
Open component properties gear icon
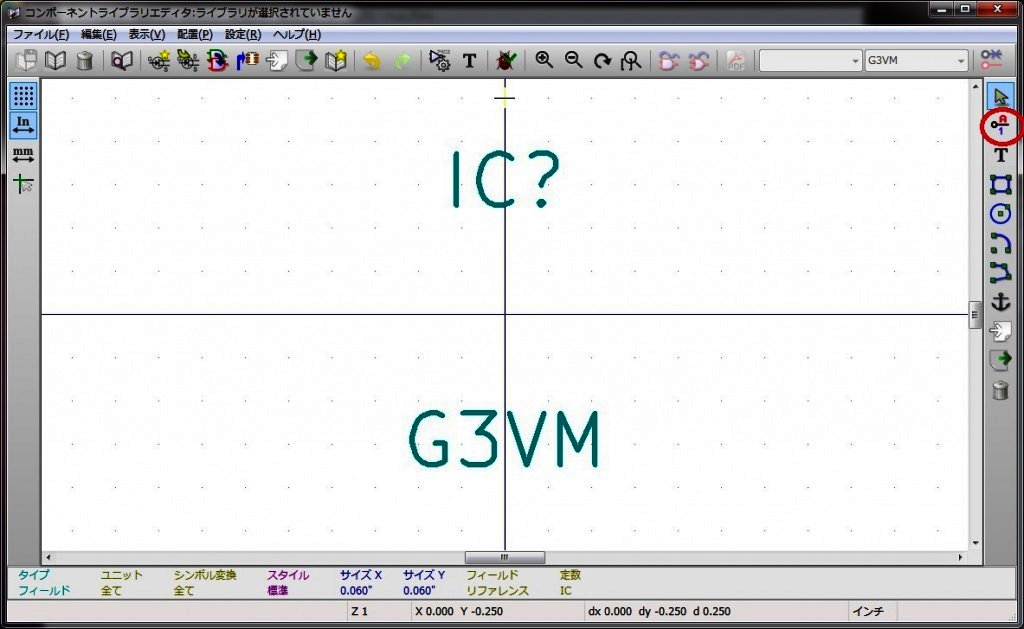click(x=439, y=60)
